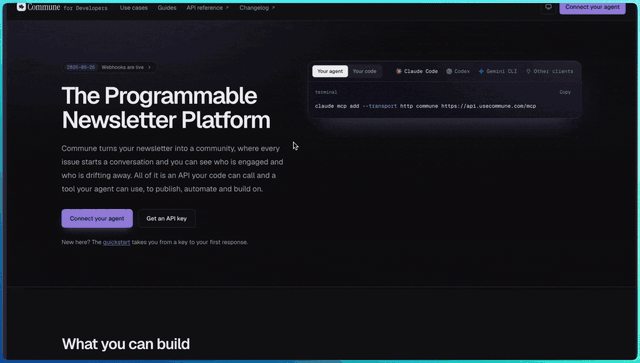Switch to the Your agent tab
The width and height of the screenshot is (640, 363).
coord(330,71)
